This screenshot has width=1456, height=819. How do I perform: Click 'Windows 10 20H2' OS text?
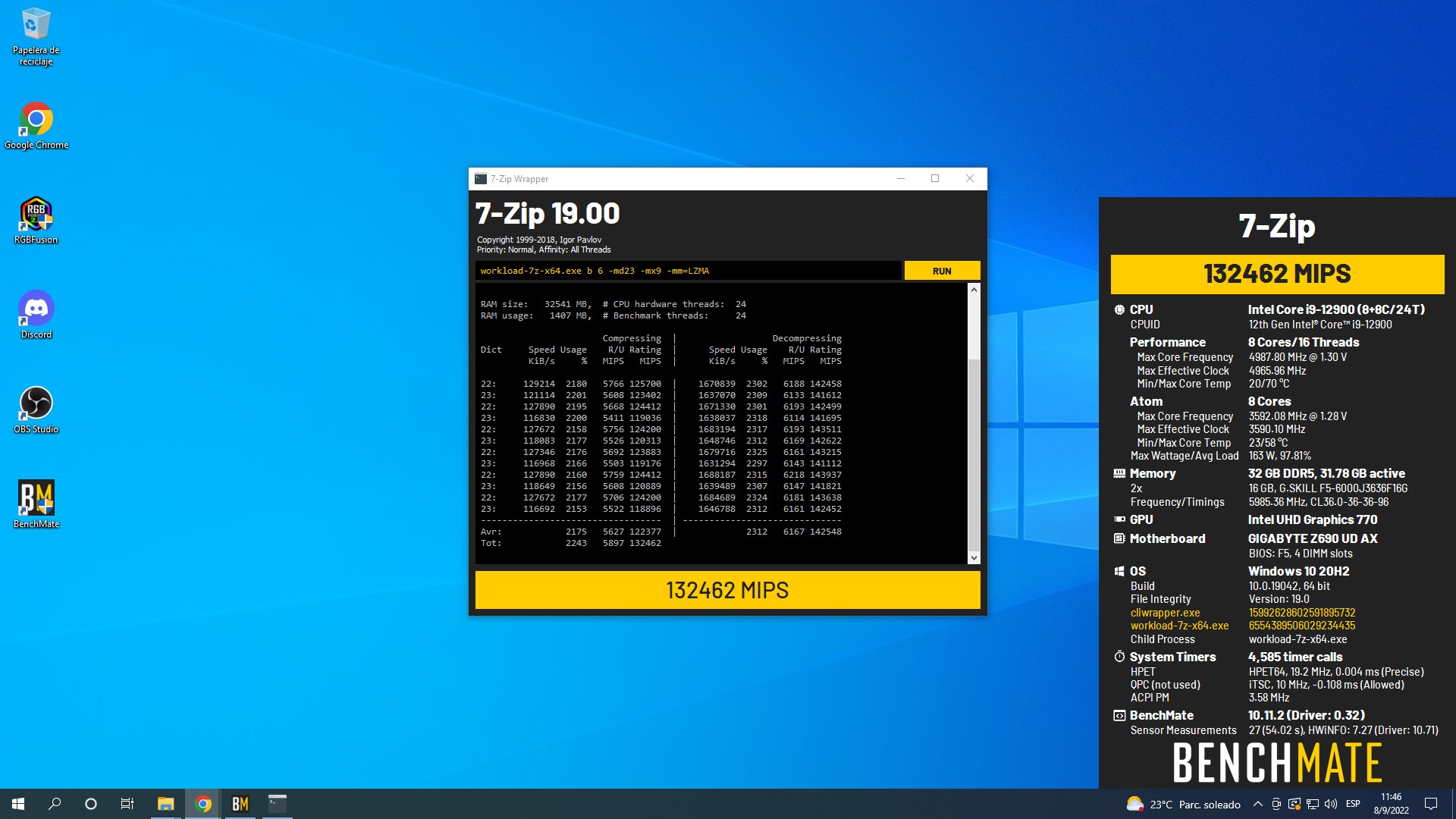(x=1298, y=571)
